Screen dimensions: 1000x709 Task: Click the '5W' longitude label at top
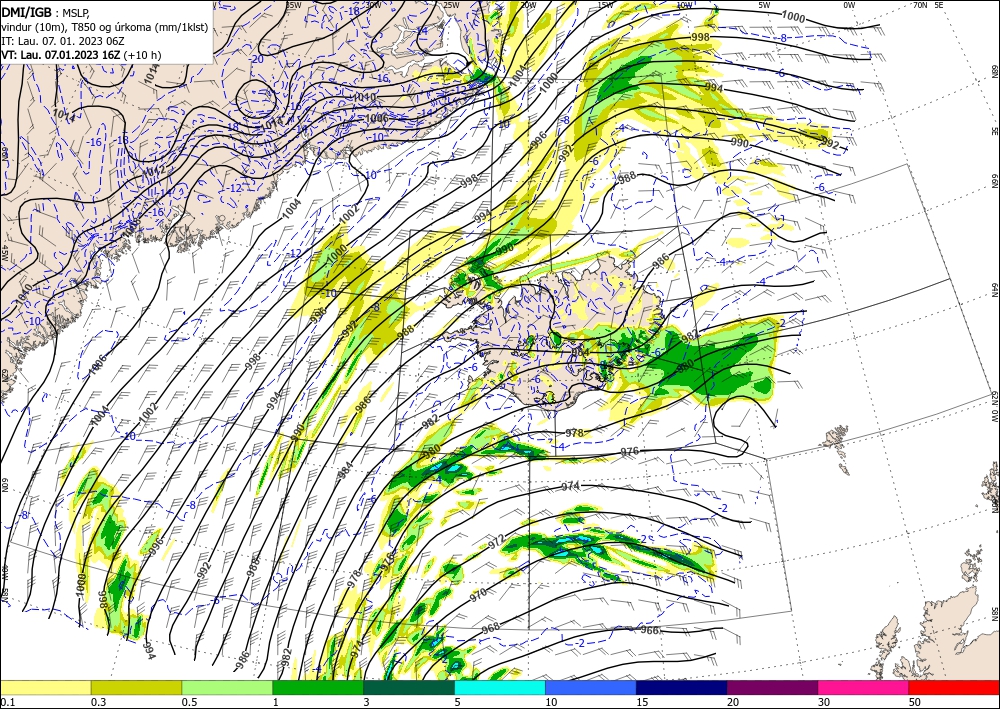765,5
